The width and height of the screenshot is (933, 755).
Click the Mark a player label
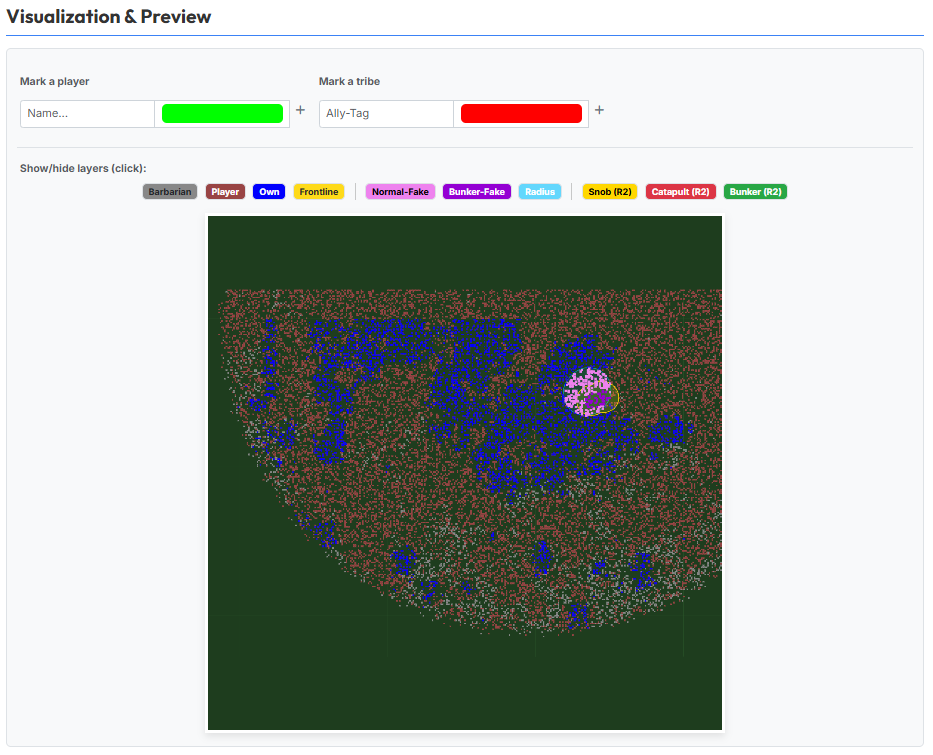point(55,82)
